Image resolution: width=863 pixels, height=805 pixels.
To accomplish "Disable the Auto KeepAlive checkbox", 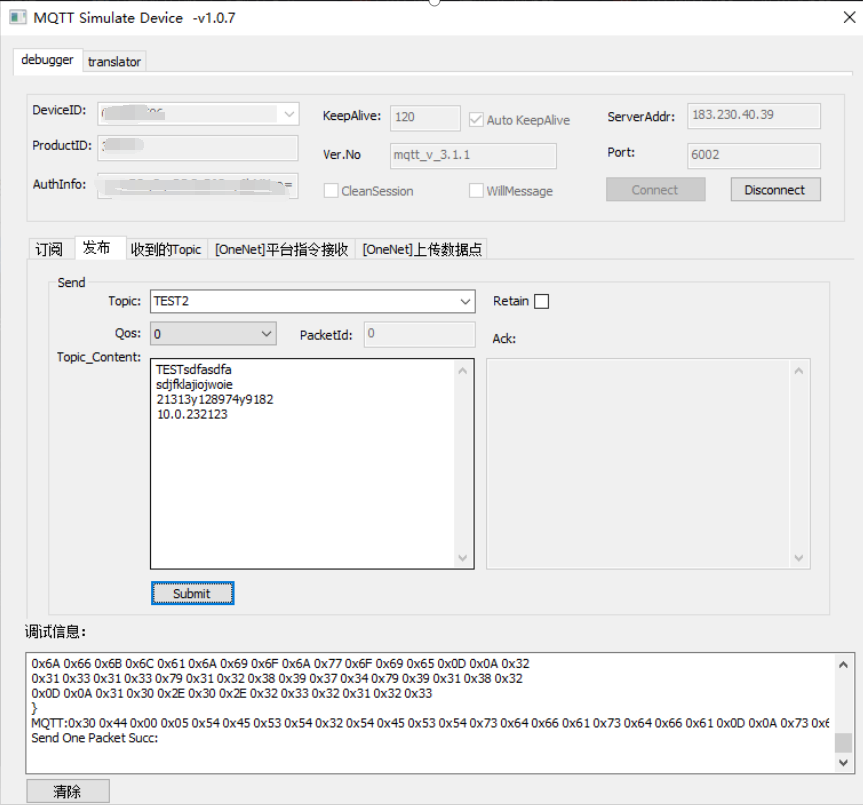I will pyautogui.click(x=476, y=119).
